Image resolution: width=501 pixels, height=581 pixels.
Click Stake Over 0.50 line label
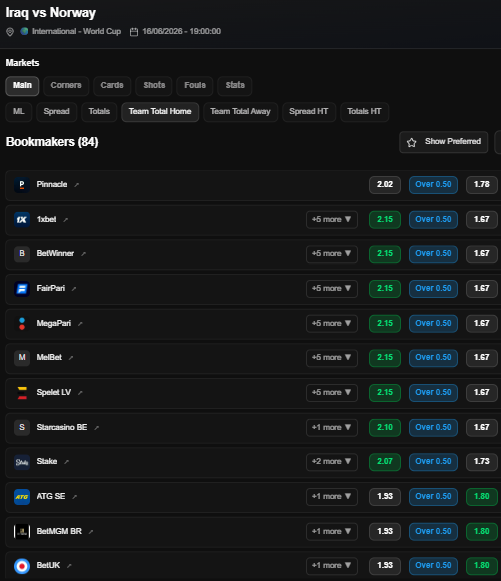(x=433, y=462)
